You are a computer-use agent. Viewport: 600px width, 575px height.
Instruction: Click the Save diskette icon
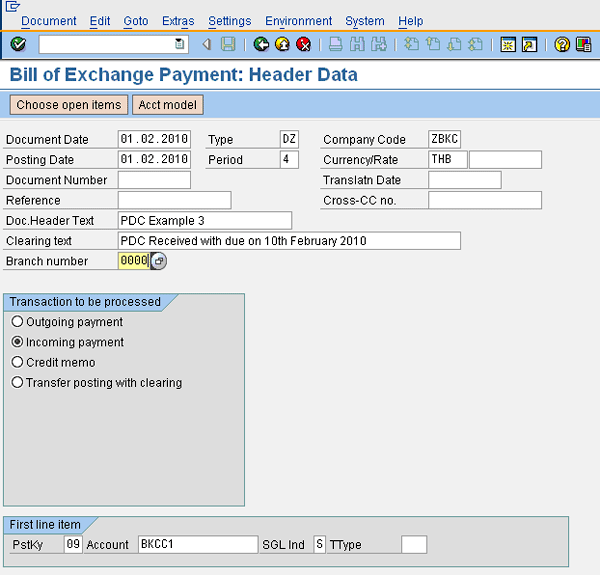point(228,44)
